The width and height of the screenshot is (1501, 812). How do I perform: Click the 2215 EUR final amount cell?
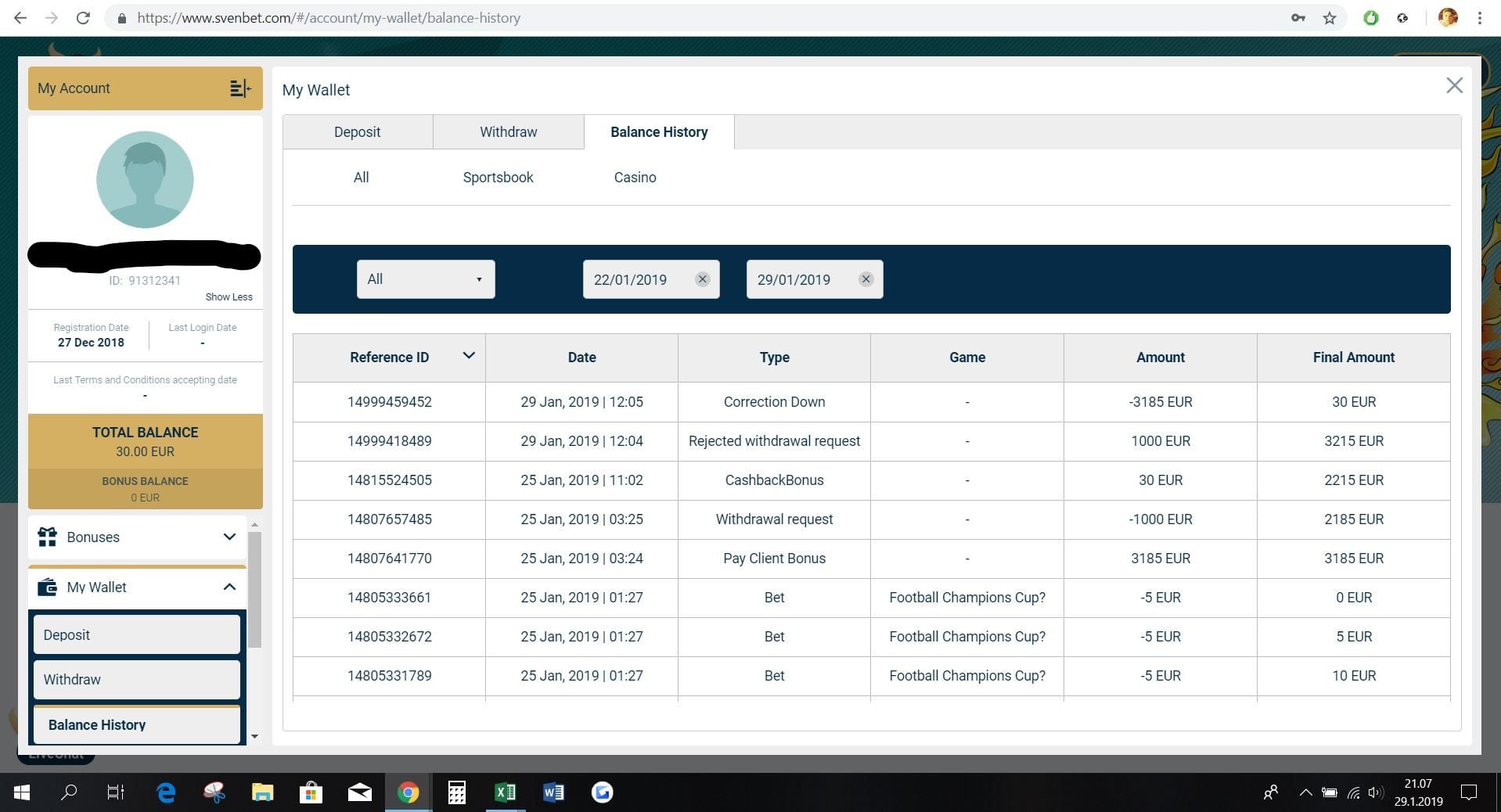1353,480
